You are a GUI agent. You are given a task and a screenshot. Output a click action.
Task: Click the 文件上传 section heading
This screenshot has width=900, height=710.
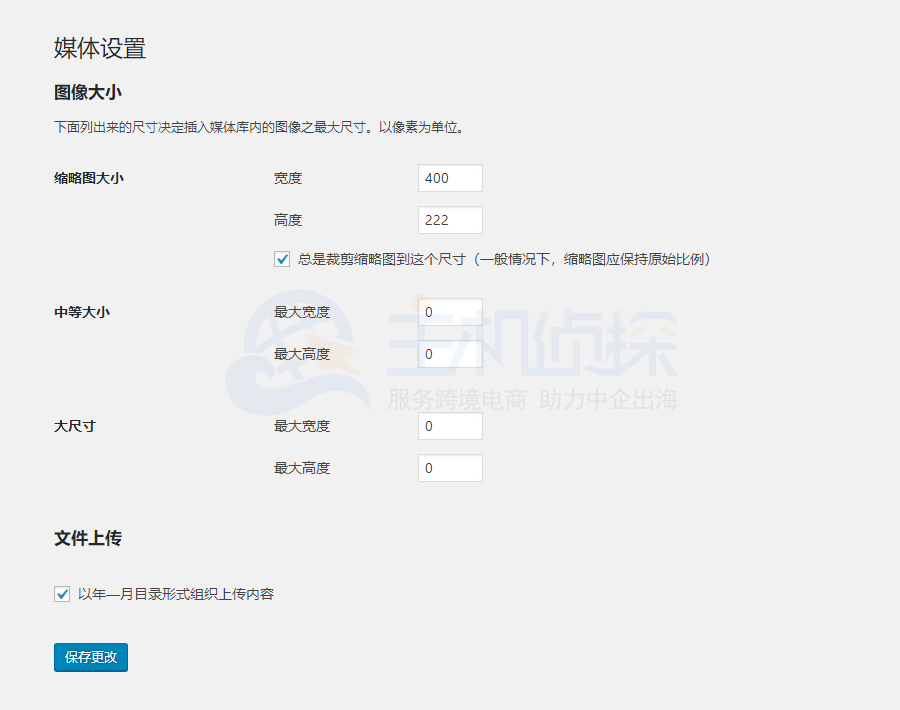click(x=79, y=537)
